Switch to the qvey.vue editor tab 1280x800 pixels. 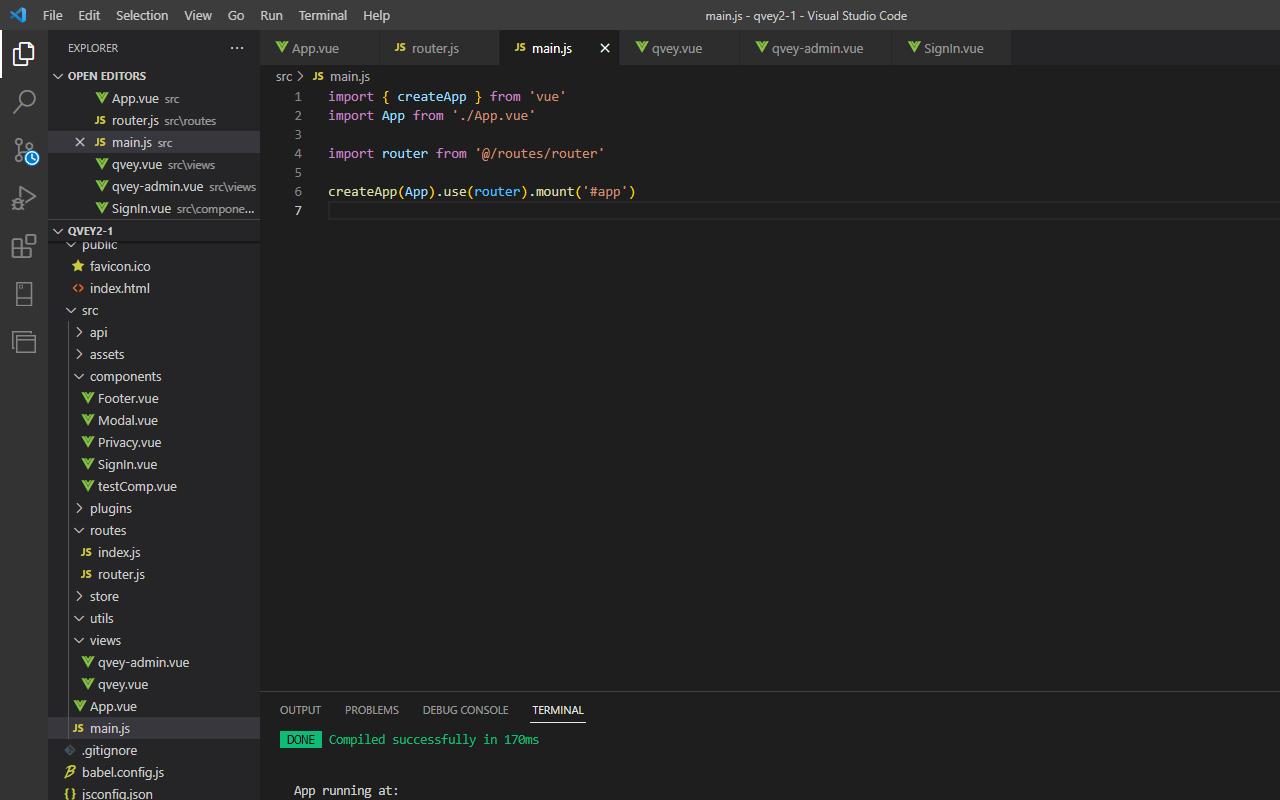click(x=680, y=48)
